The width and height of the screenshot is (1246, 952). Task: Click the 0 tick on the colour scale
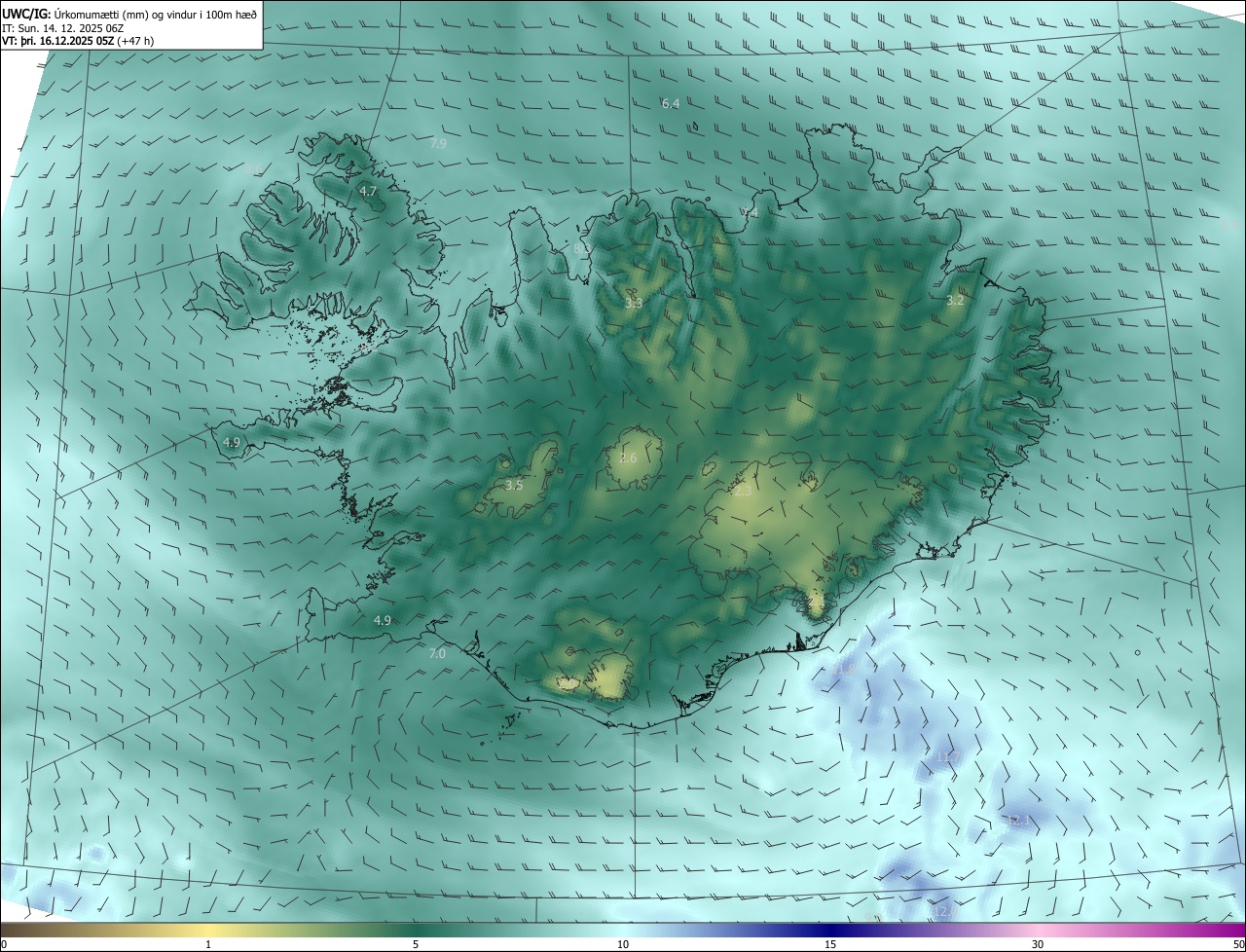pos(4,944)
